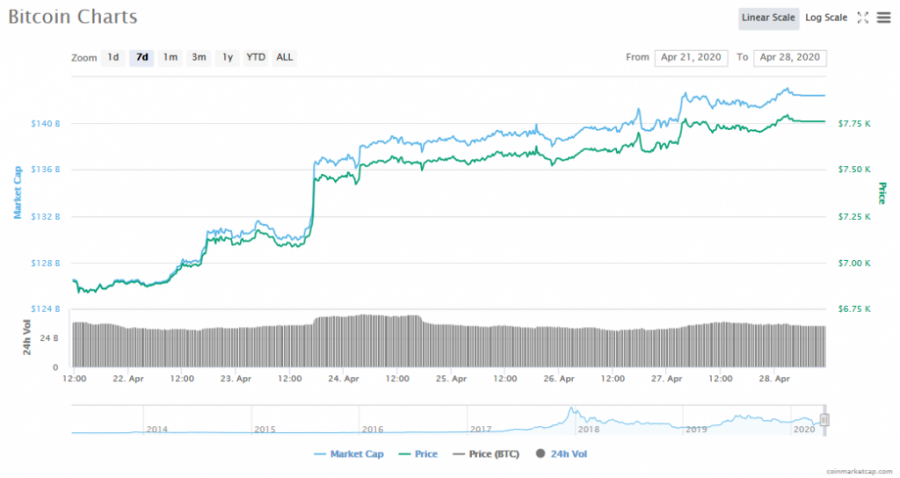
Task: Click the 26. Apr date label
Action: (558, 379)
